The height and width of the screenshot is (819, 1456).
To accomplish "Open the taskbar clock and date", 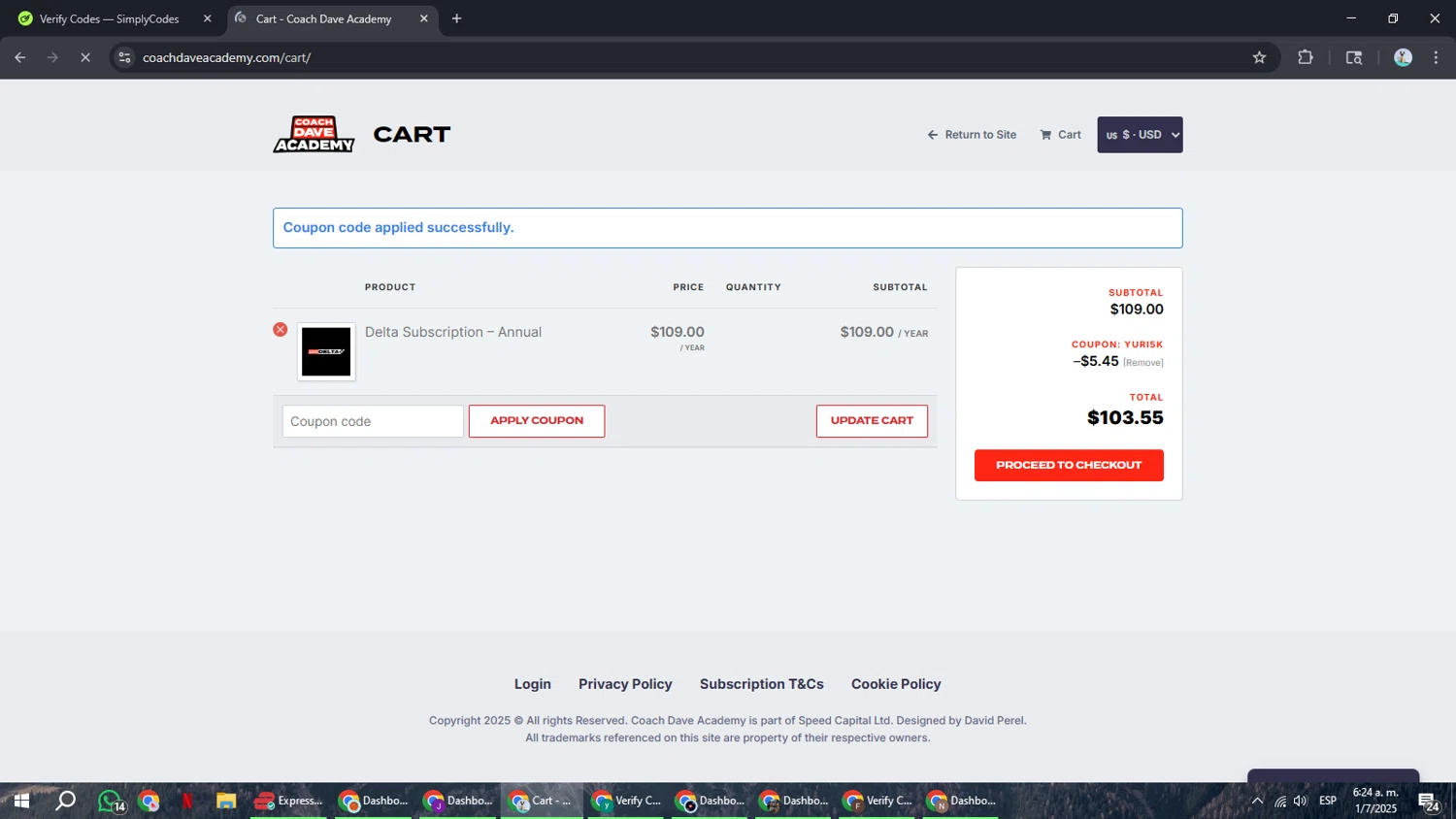I will (1375, 801).
